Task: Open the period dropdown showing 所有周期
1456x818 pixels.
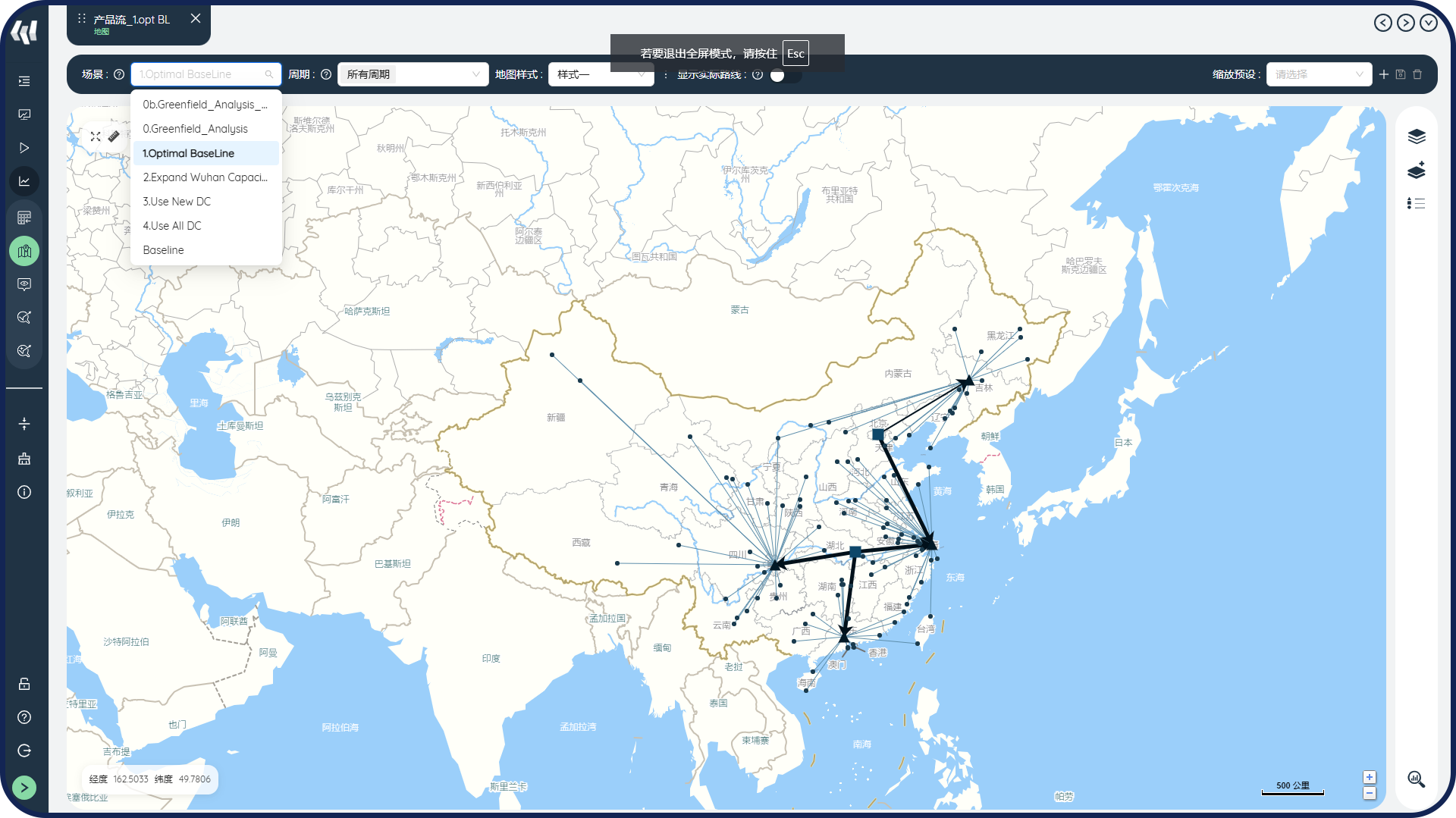Action: (413, 74)
